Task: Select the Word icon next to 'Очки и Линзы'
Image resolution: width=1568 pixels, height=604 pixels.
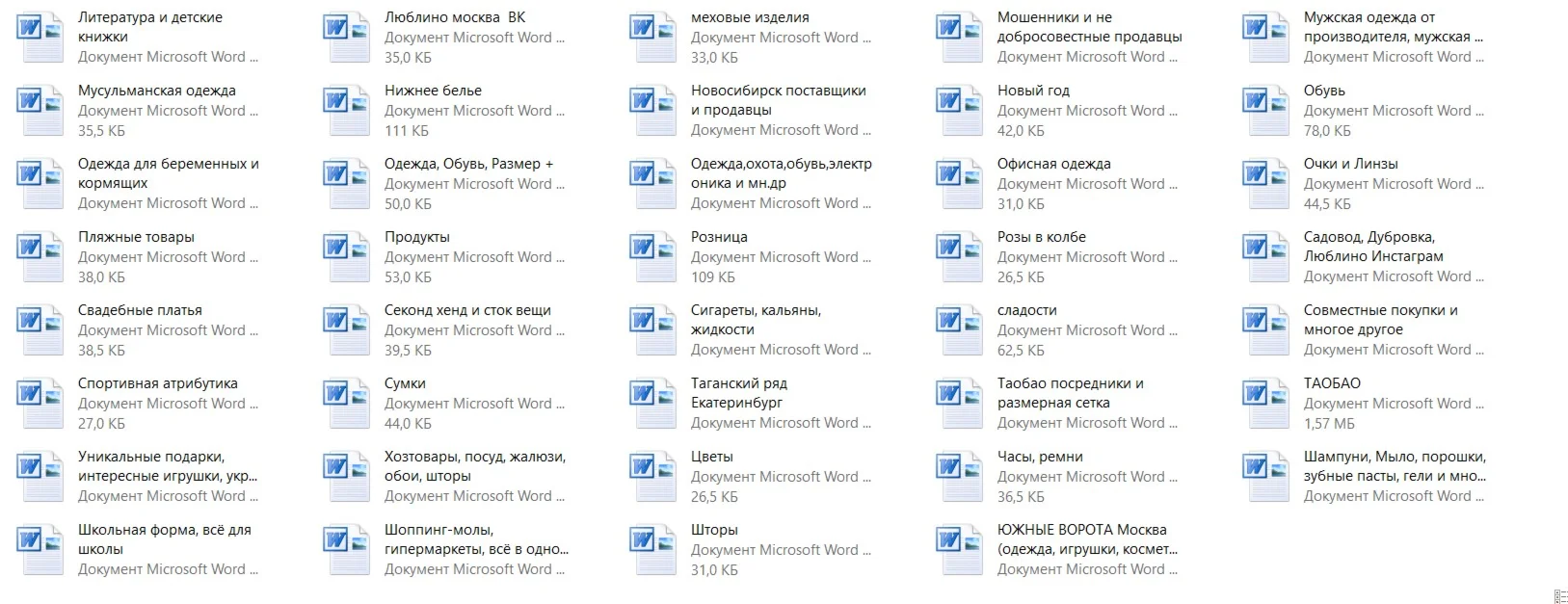Action: [1266, 184]
